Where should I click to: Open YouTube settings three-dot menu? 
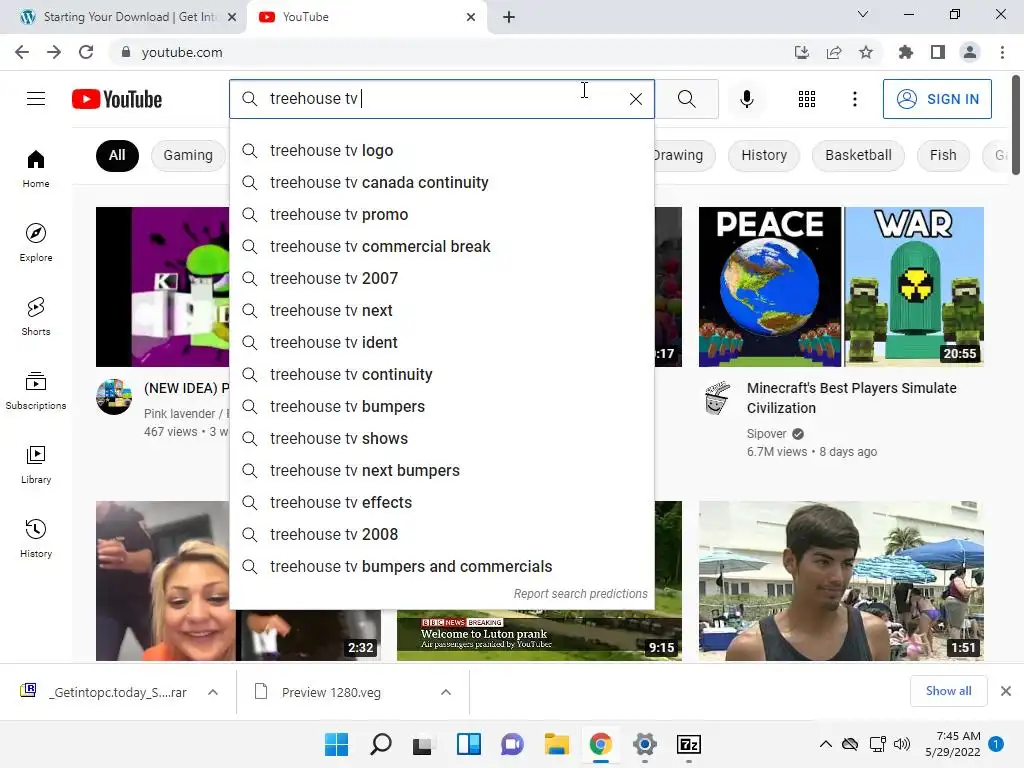tap(854, 99)
